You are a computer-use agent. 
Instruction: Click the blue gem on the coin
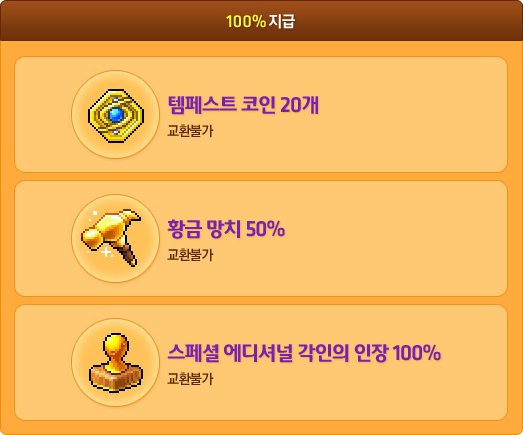coord(116,115)
